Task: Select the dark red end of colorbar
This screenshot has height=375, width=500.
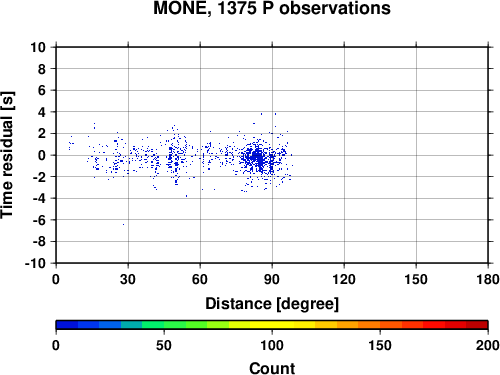Action: 477,325
